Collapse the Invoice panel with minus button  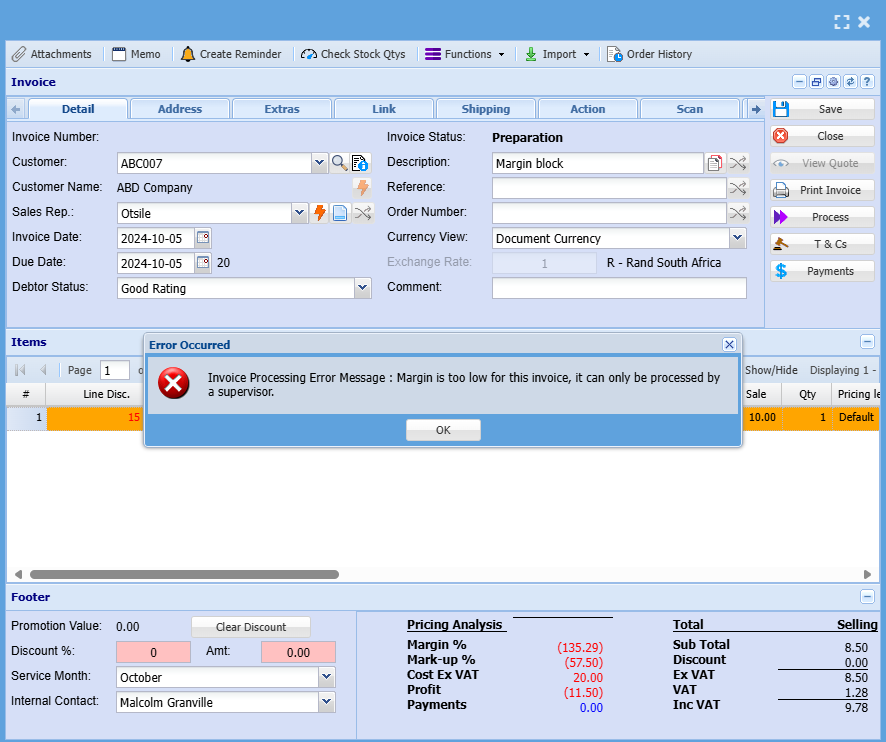(x=799, y=82)
